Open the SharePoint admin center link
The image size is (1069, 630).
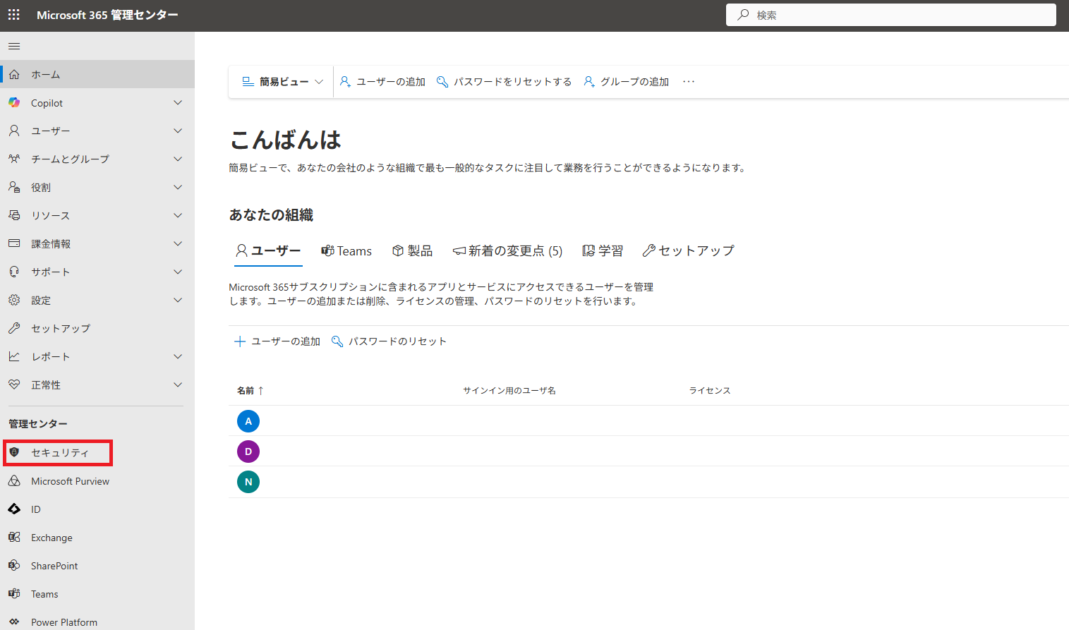(54, 566)
